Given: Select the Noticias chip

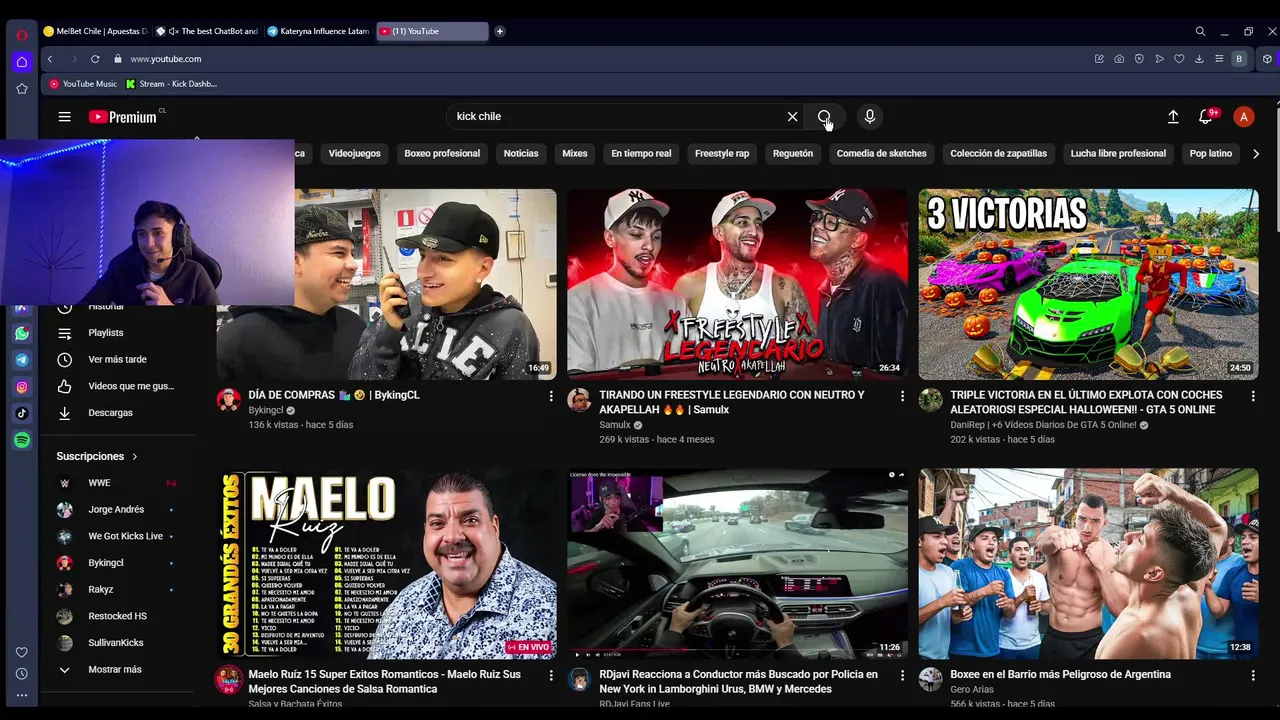Looking at the screenshot, I should (x=521, y=154).
